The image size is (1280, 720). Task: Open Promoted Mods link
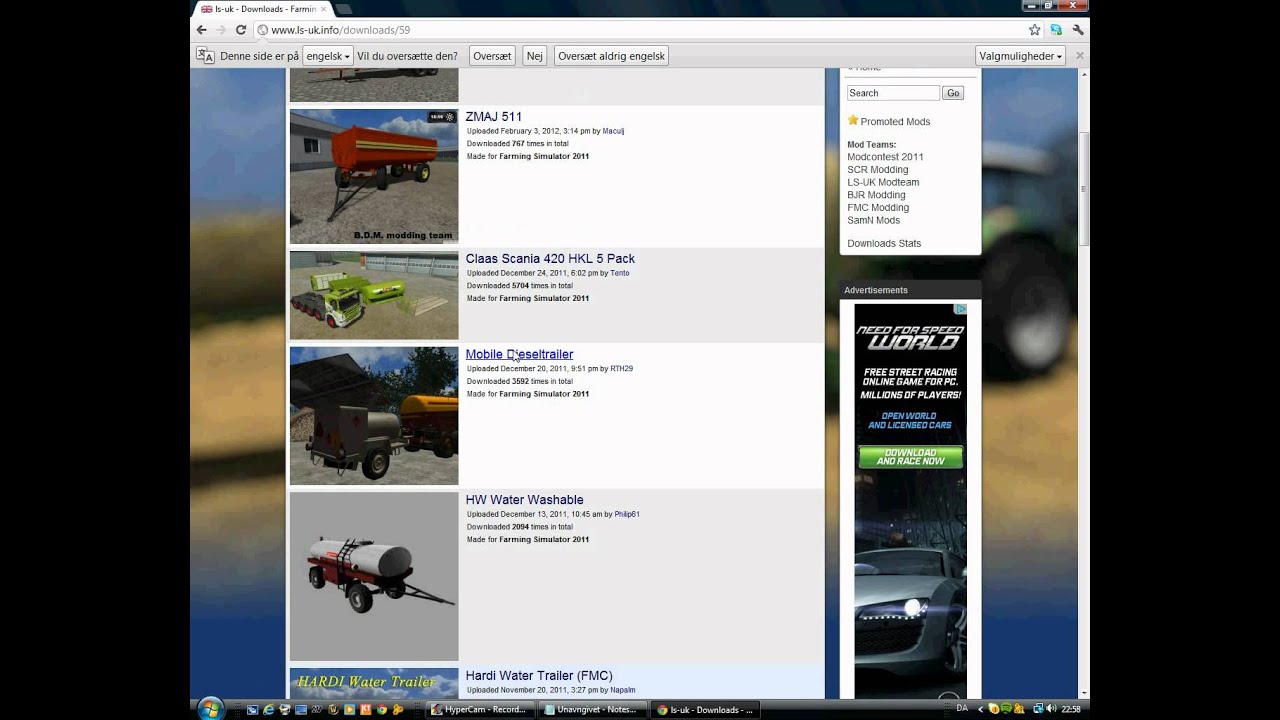[895, 122]
